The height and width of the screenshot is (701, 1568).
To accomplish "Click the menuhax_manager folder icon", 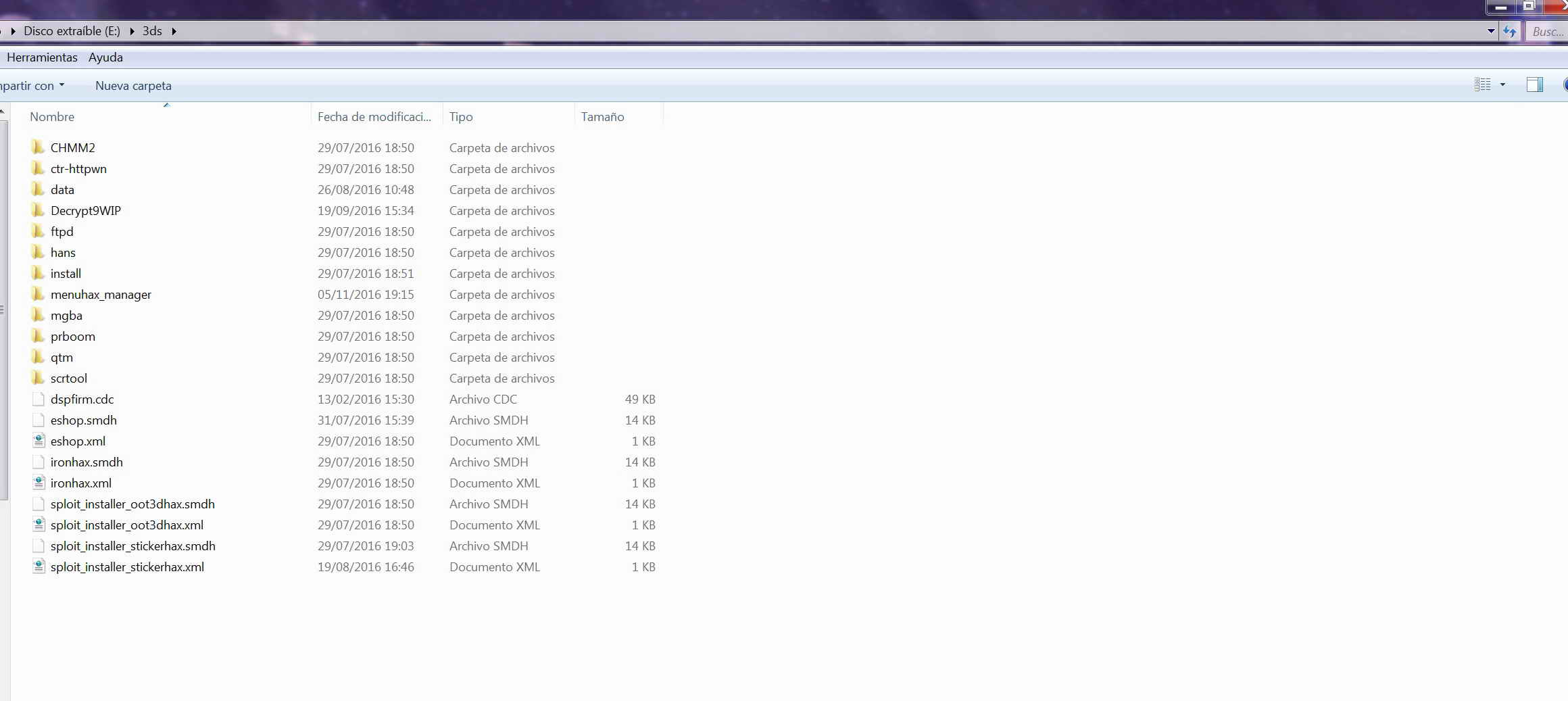I will (x=39, y=294).
